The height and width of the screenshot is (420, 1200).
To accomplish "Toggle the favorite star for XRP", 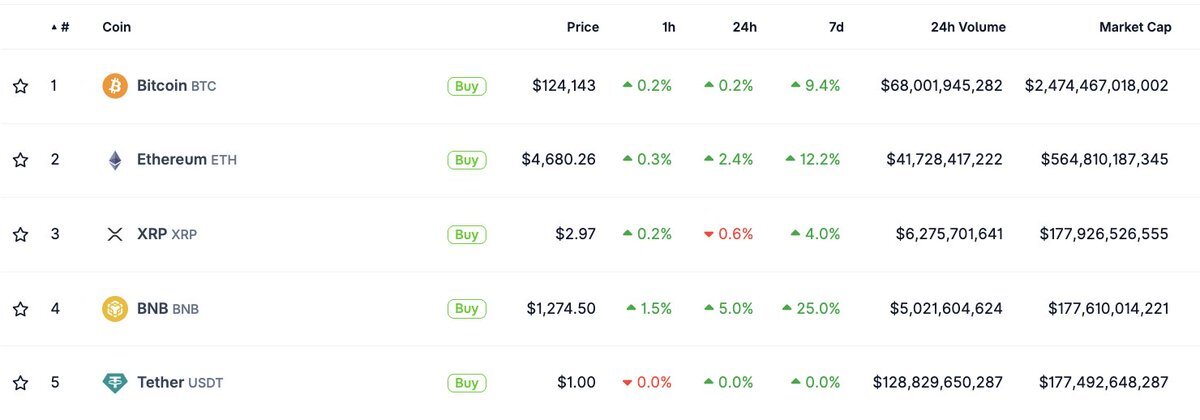I will [20, 234].
